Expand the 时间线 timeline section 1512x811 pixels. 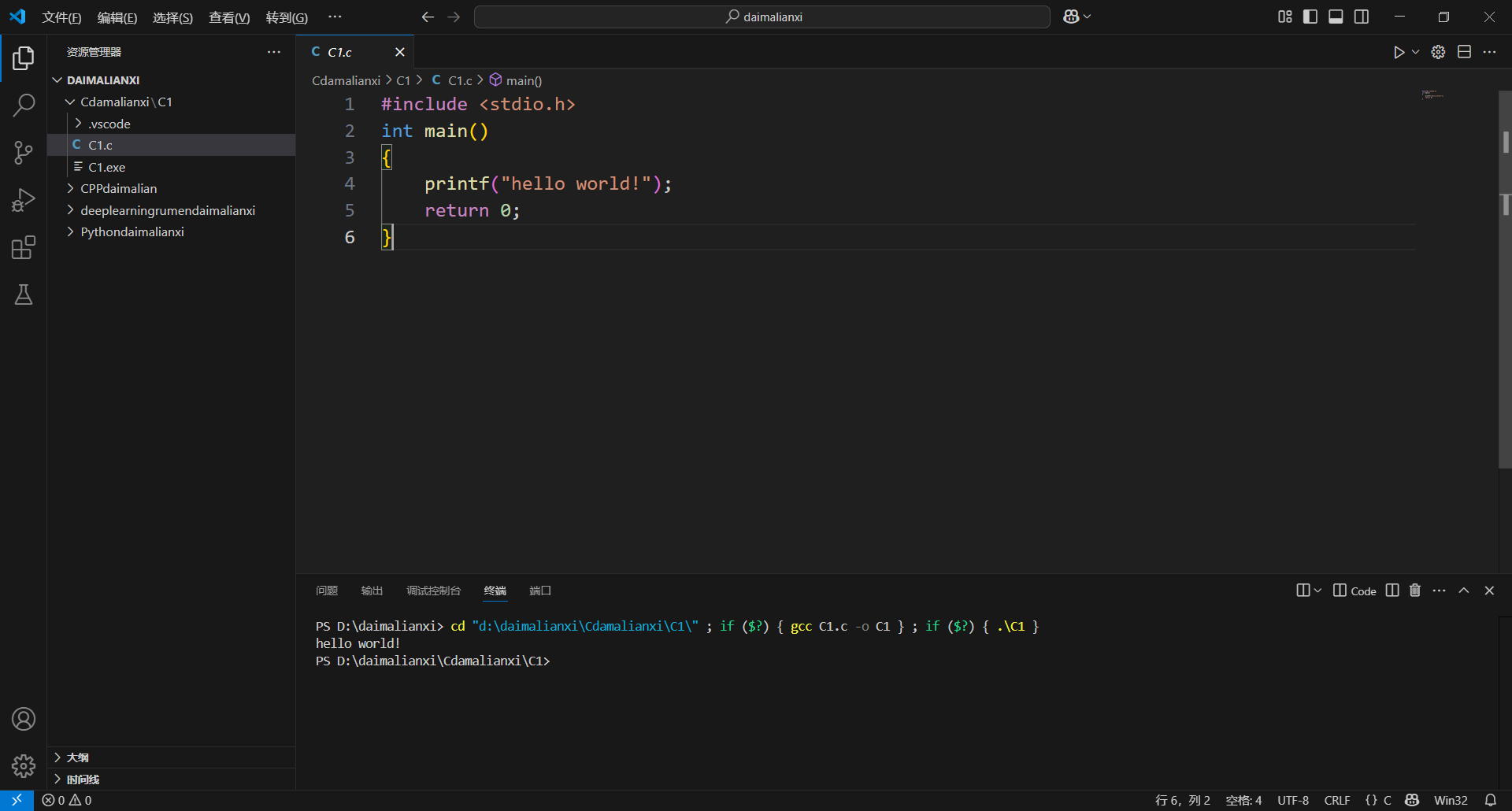[172, 780]
